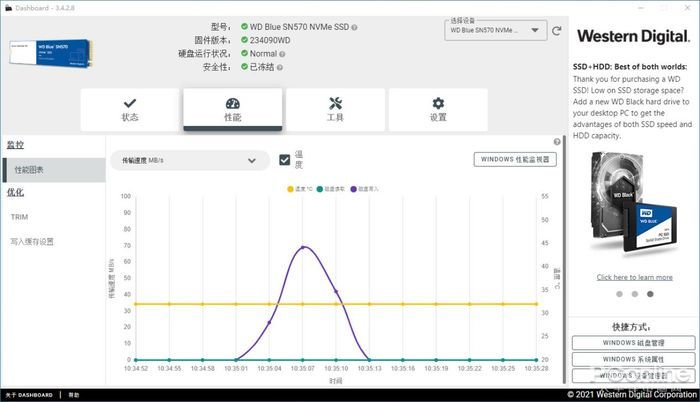Click 关于 DASHBOARD in the footer
The image size is (700, 402).
(x=29, y=395)
